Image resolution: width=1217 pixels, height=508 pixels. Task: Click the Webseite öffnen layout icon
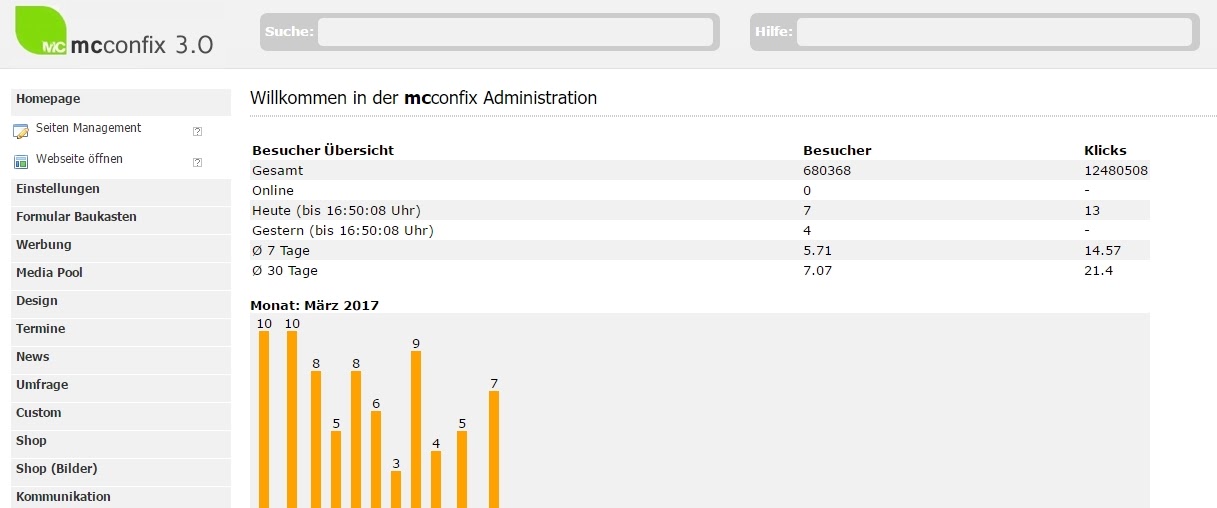click(x=21, y=161)
